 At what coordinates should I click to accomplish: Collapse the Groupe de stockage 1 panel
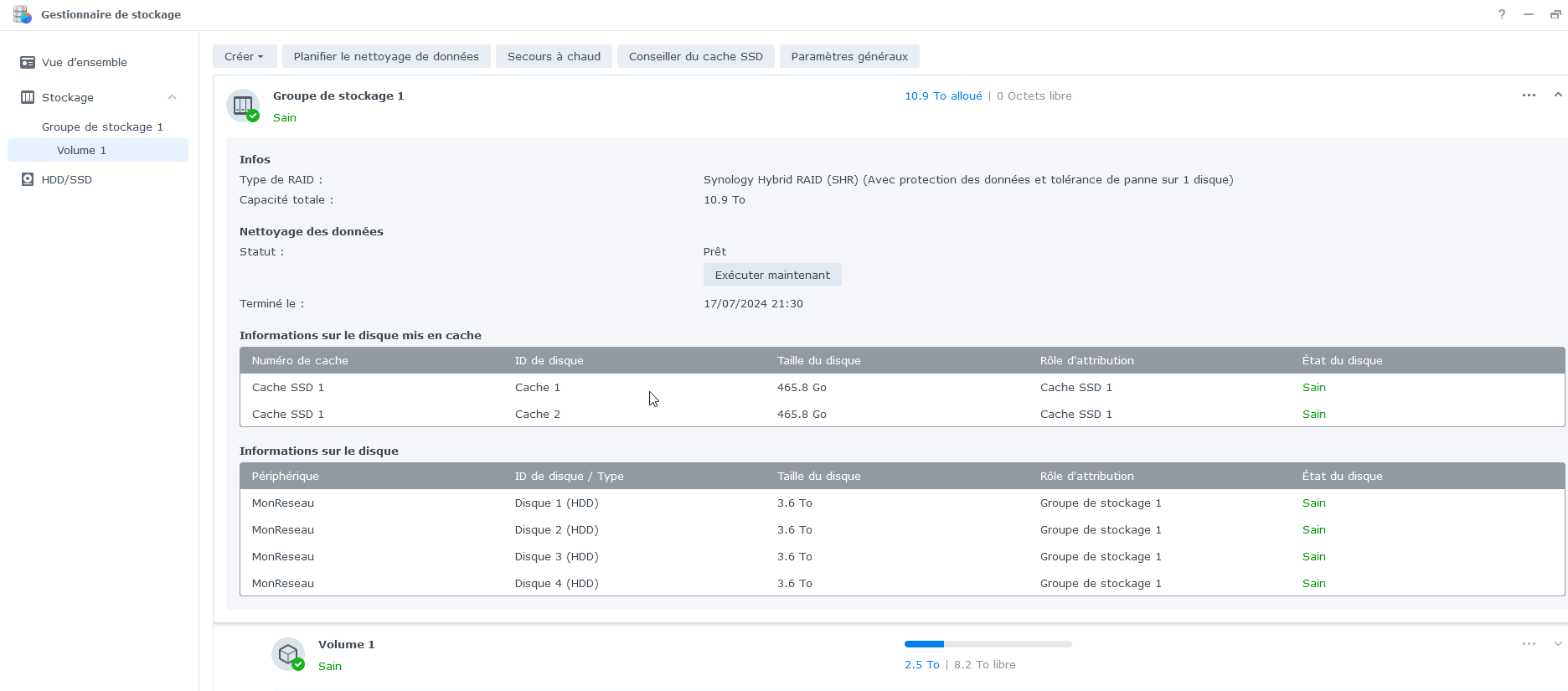coord(1558,95)
